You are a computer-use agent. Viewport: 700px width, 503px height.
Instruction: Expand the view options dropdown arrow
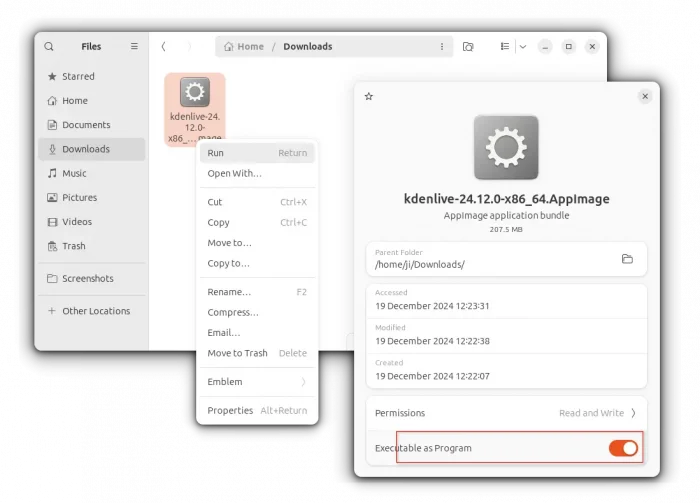[523, 46]
